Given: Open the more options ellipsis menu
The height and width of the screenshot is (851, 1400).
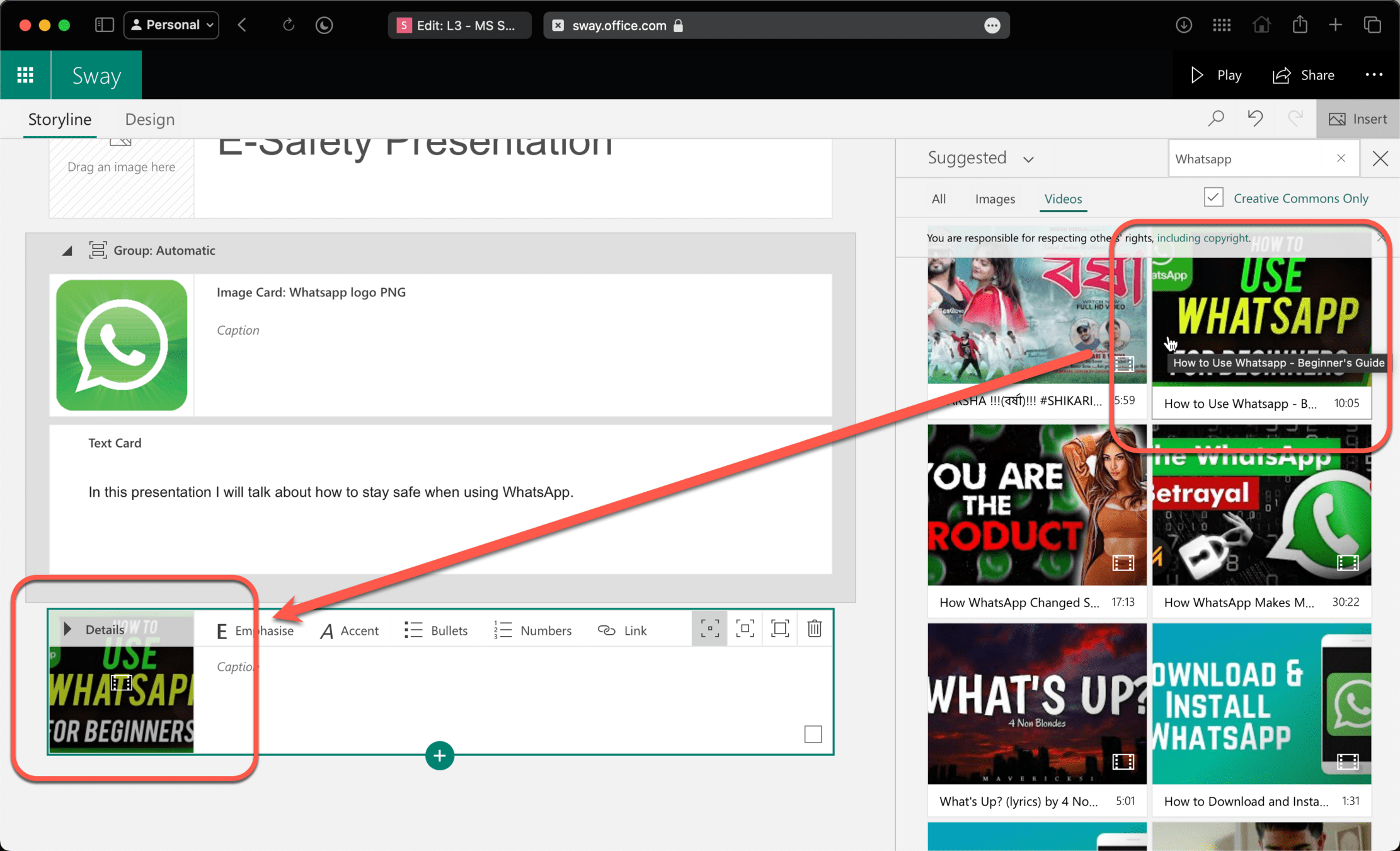Looking at the screenshot, I should (x=1374, y=75).
